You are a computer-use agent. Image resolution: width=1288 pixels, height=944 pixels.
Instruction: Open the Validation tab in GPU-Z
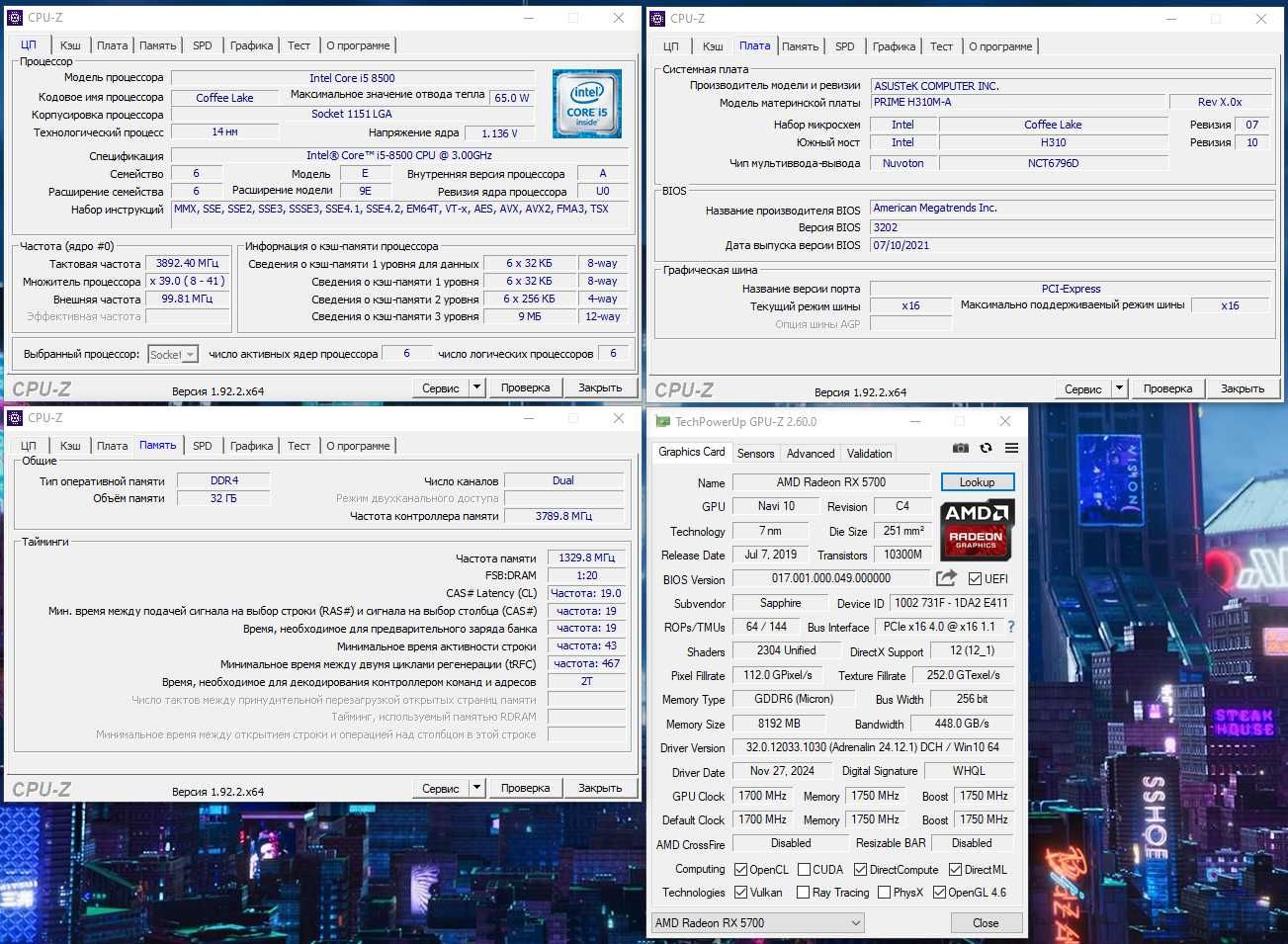click(869, 454)
